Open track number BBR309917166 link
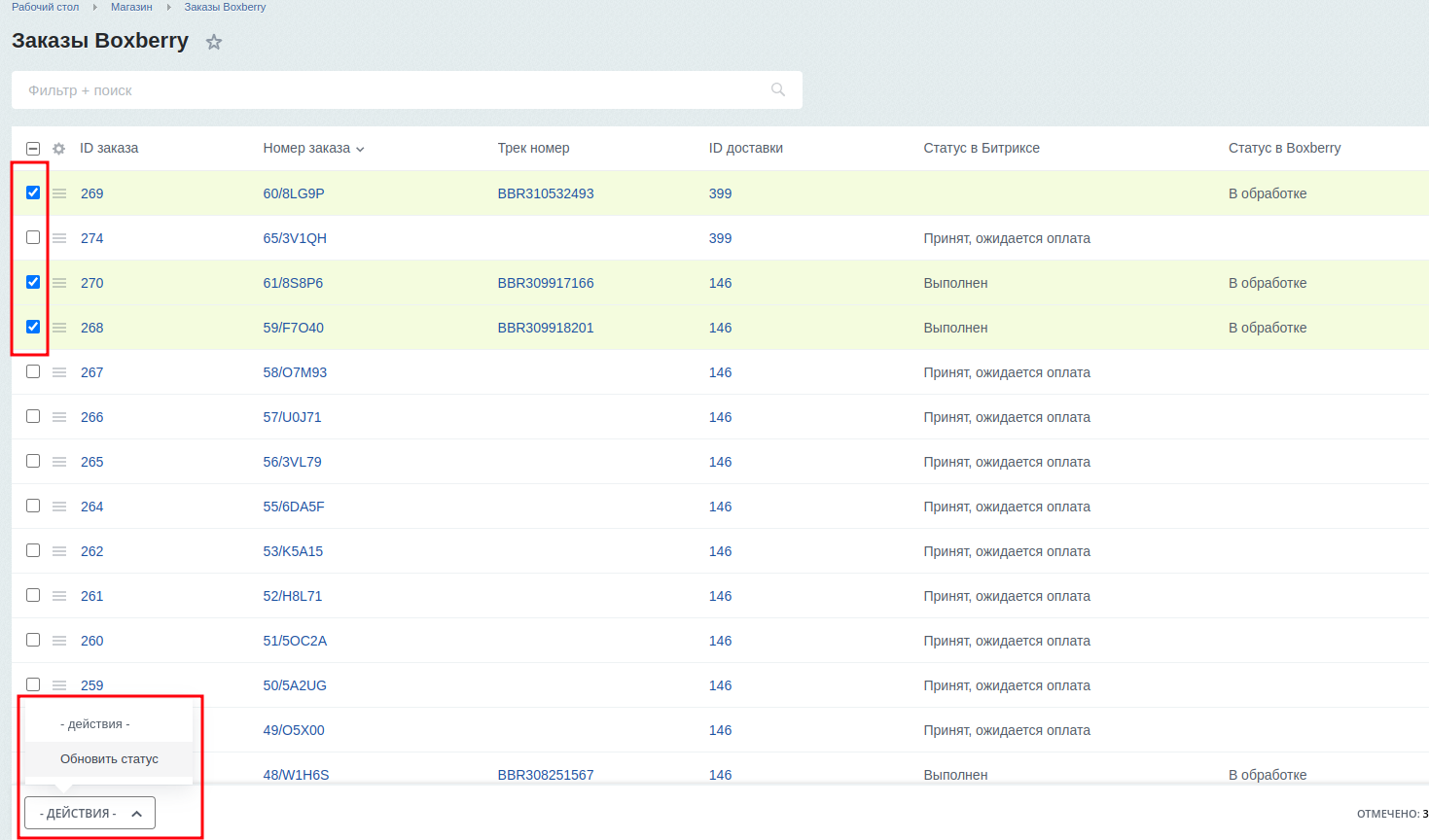Screen dimensions: 1429x840 click(x=546, y=283)
